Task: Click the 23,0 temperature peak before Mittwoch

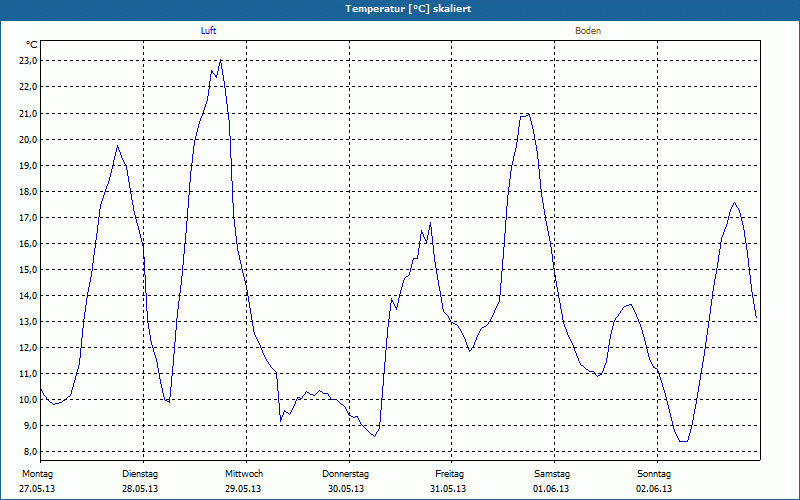Action: point(220,60)
